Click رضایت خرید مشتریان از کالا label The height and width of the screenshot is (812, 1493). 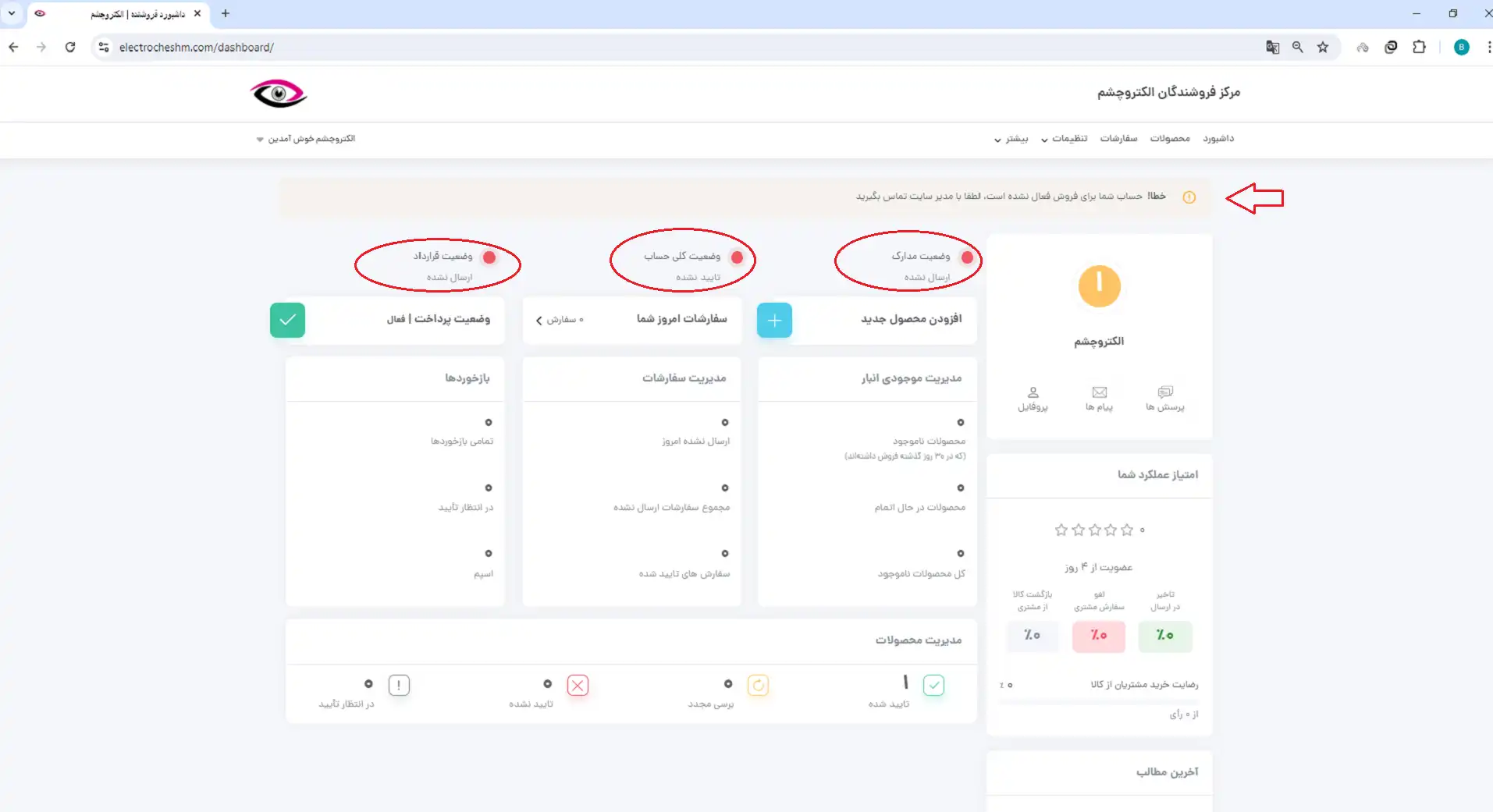click(x=1144, y=685)
